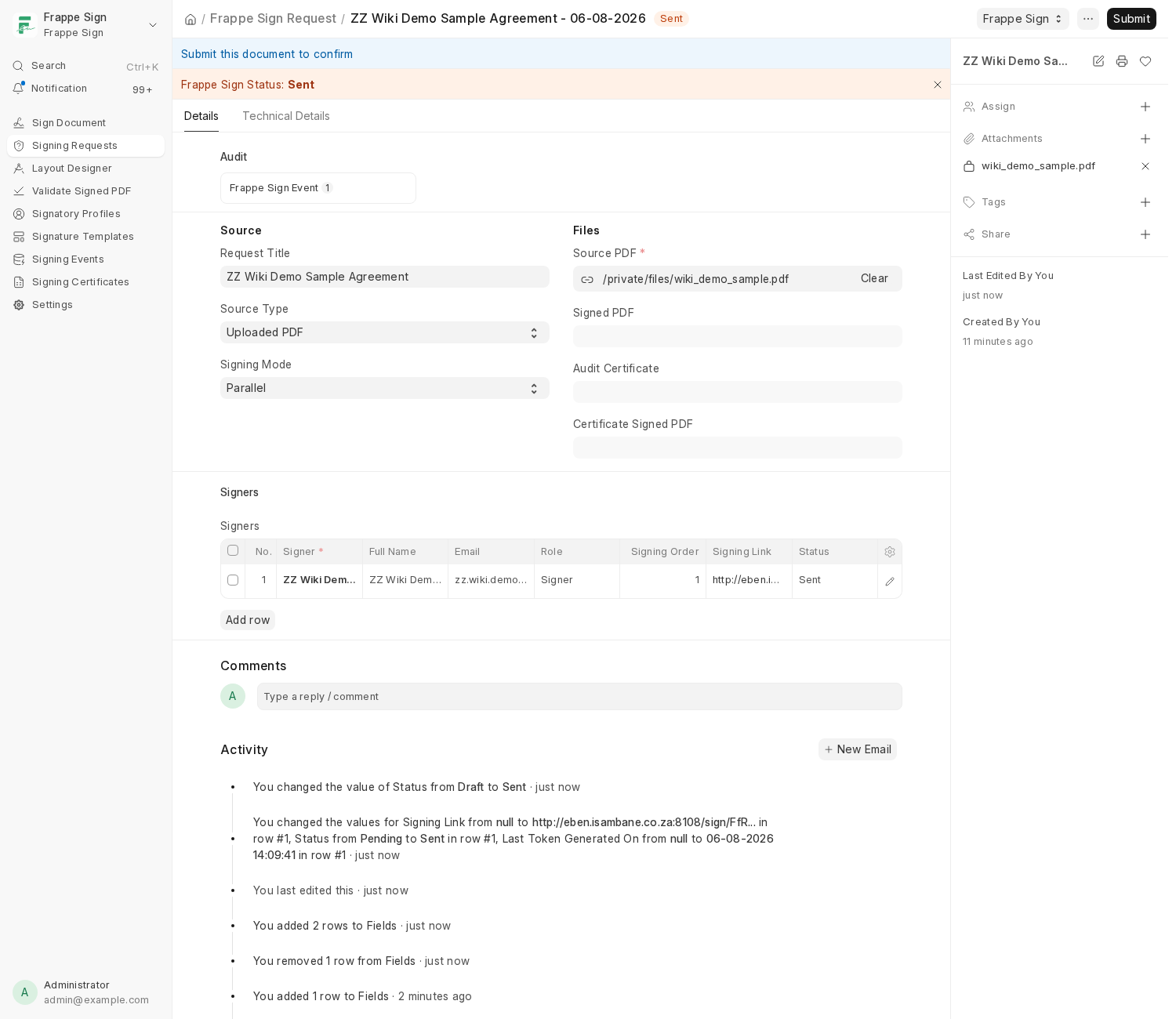This screenshot has height=1019, width=1176.
Task: Click the edit document title pencil icon
Action: (1098, 61)
